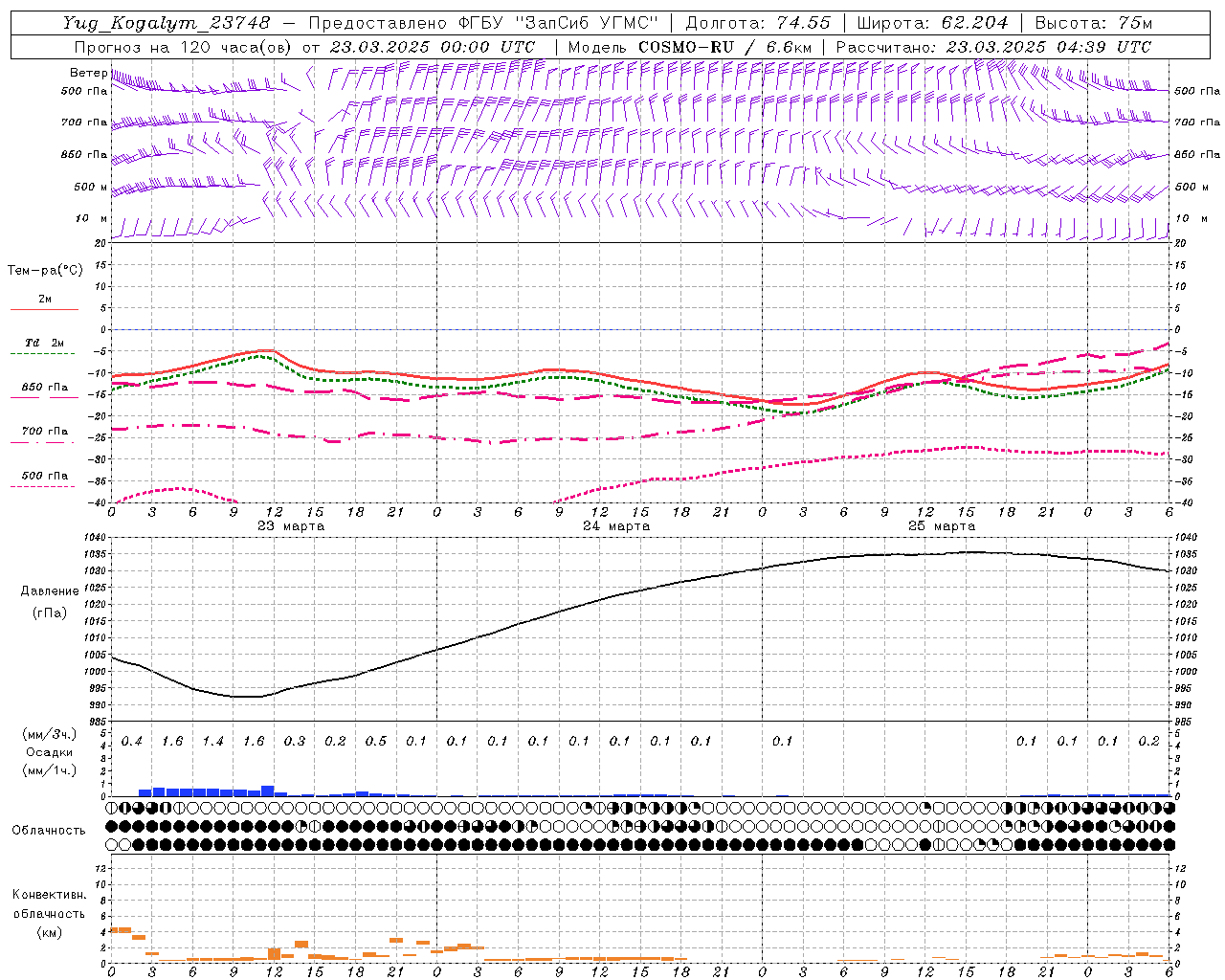Click the "0.5" precipitation value

point(376,741)
